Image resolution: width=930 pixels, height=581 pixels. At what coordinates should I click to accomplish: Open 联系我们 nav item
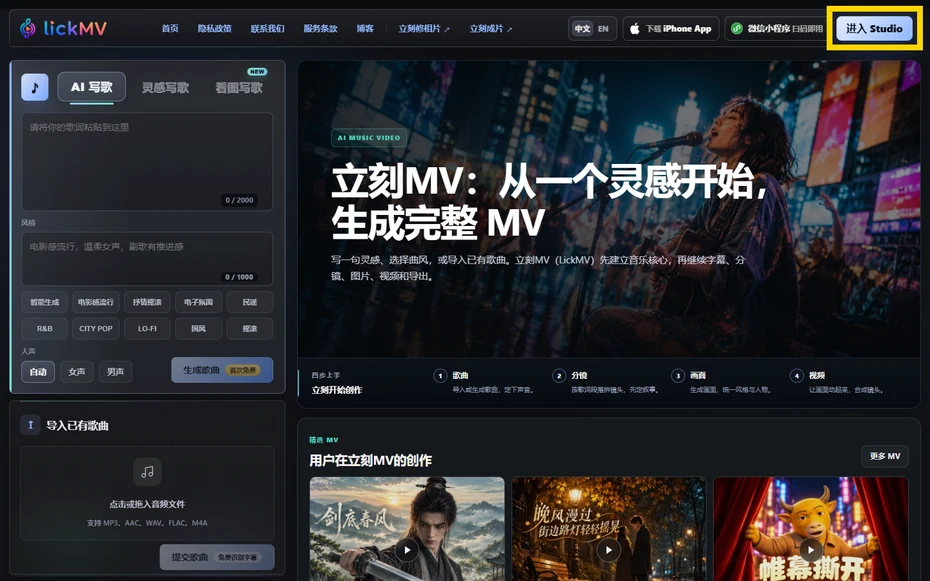[x=267, y=28]
